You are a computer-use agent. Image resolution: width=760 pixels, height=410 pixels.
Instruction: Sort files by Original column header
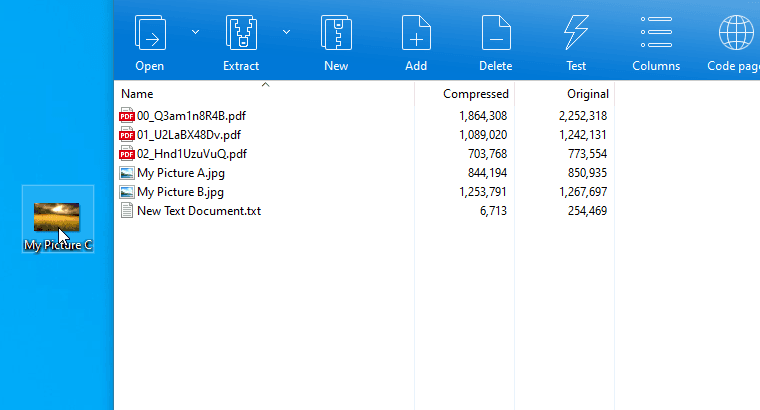[587, 94]
